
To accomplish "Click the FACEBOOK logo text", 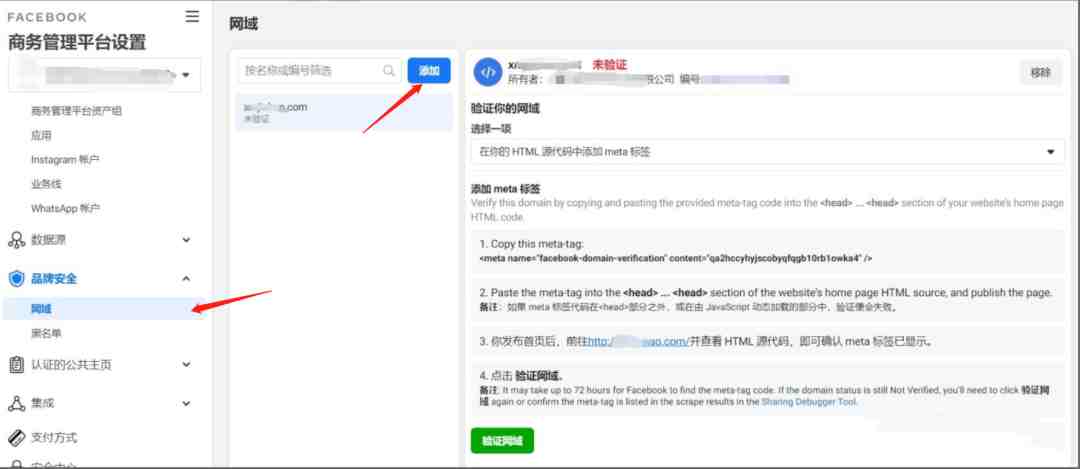I will [x=48, y=17].
